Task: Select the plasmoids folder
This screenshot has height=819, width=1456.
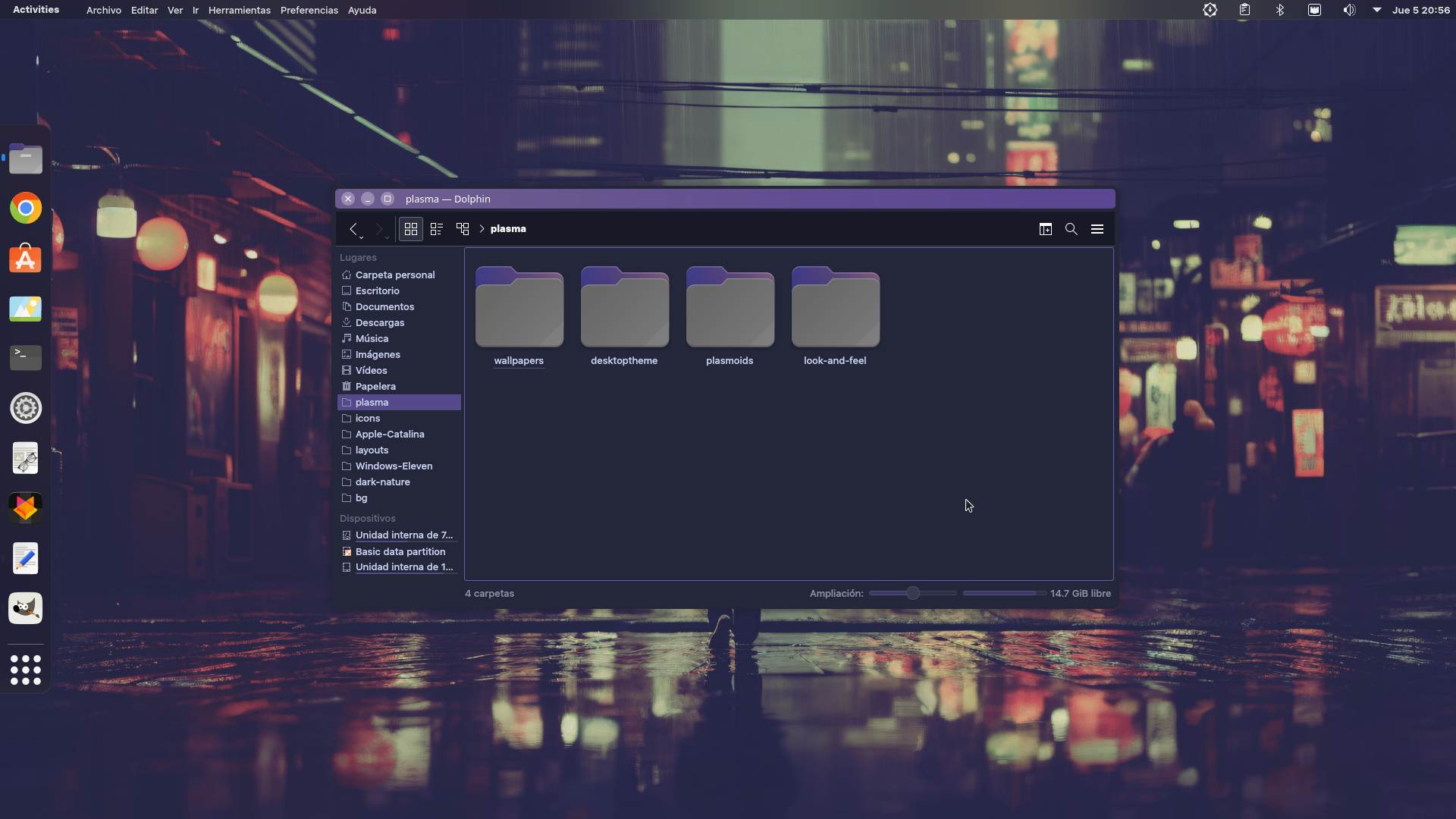Action: point(730,316)
